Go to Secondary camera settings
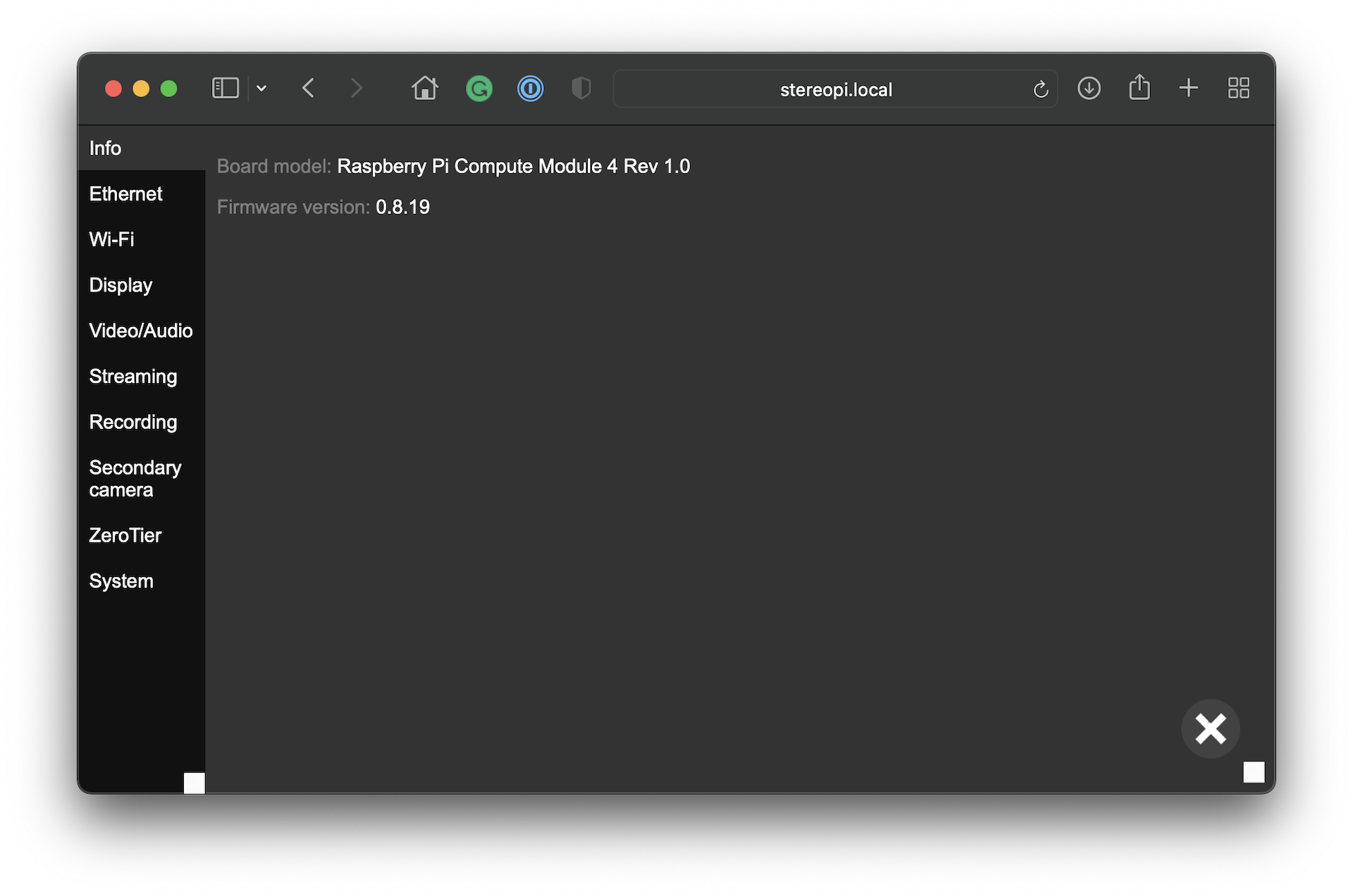This screenshot has width=1353, height=896. click(135, 478)
